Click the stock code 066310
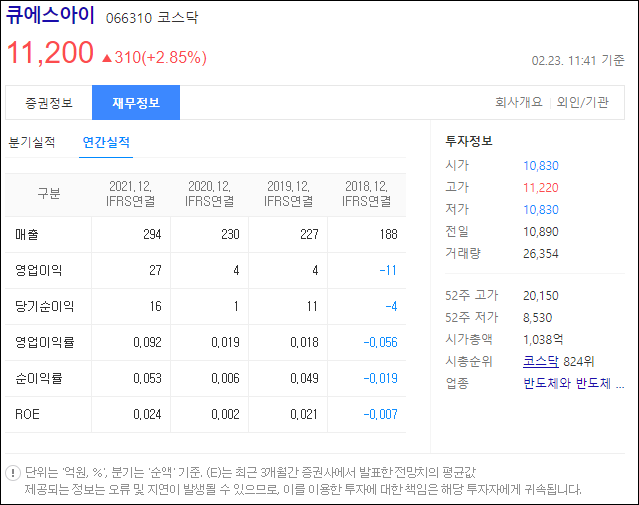 click(129, 18)
